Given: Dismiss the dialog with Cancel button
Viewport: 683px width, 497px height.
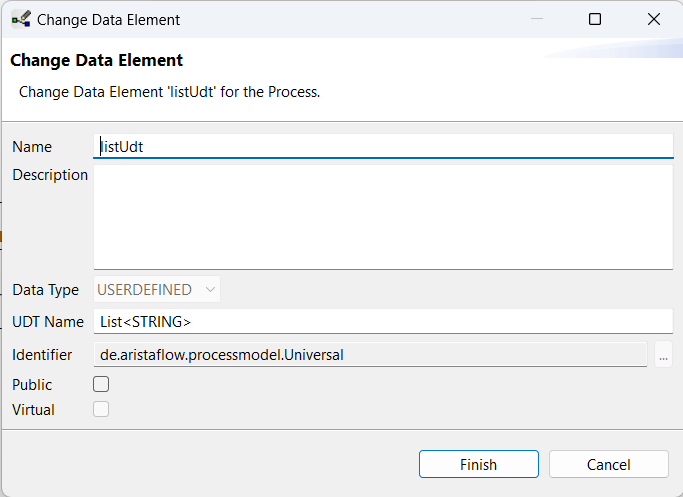Looking at the screenshot, I should [x=609, y=464].
